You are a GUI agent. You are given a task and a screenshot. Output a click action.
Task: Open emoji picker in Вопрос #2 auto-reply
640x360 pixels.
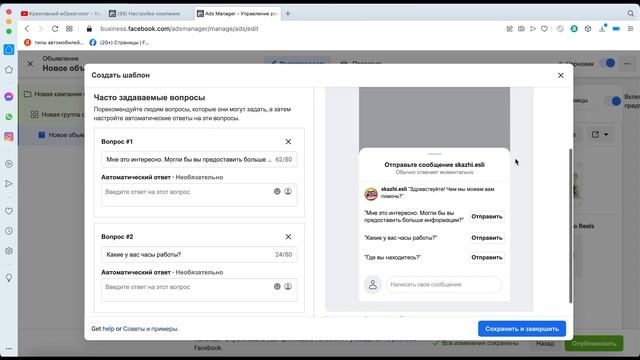coord(277,287)
